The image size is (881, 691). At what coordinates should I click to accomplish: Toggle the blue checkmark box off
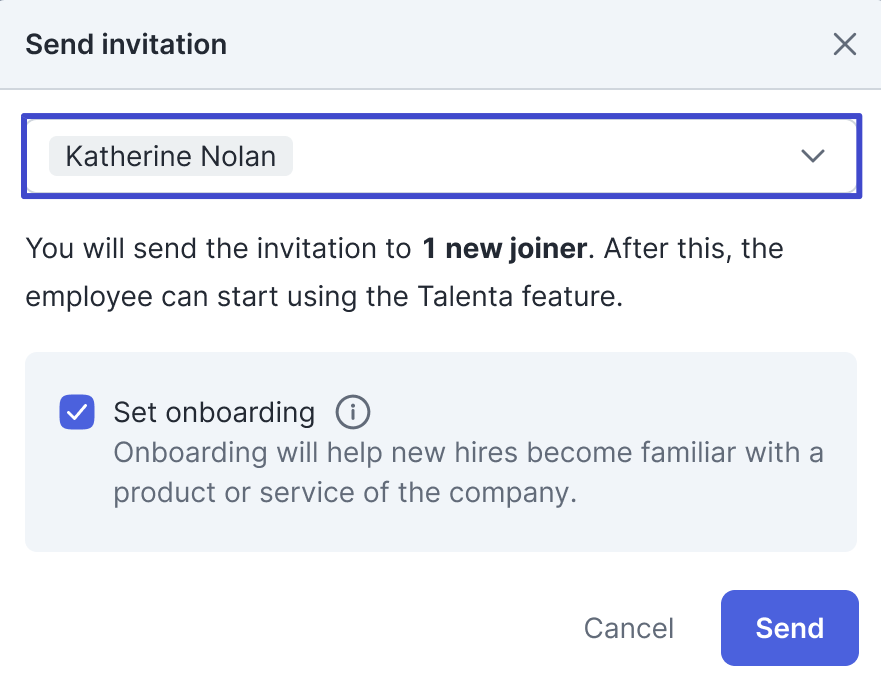[77, 412]
